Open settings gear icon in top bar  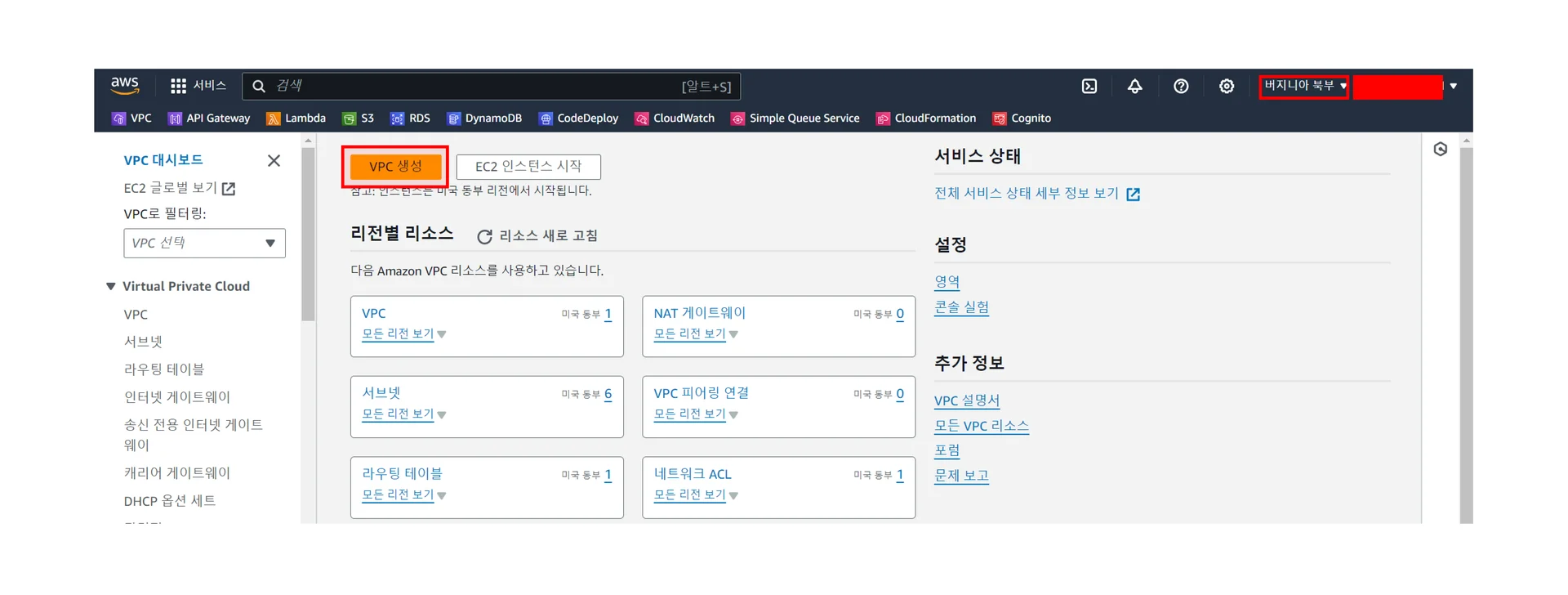coord(1226,86)
